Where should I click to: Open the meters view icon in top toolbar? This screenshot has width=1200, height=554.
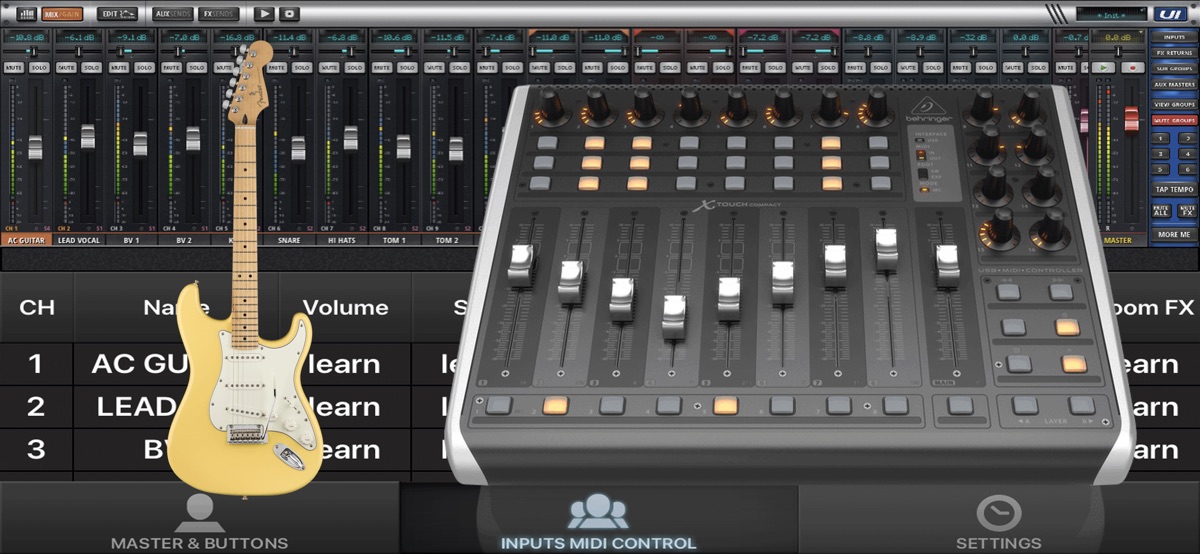tap(25, 14)
